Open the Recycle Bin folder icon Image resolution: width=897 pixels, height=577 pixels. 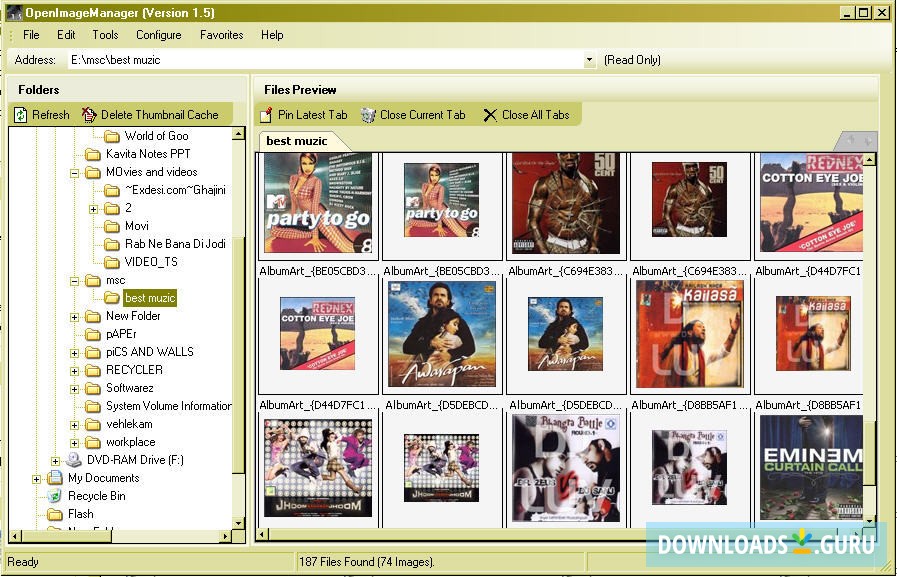[54, 496]
